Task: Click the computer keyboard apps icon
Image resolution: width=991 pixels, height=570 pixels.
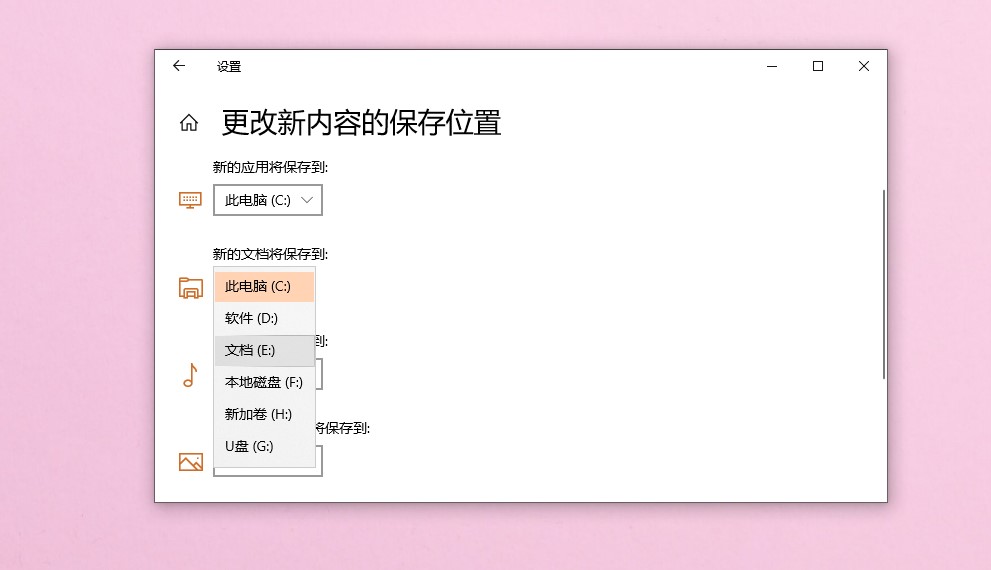Action: [x=190, y=200]
